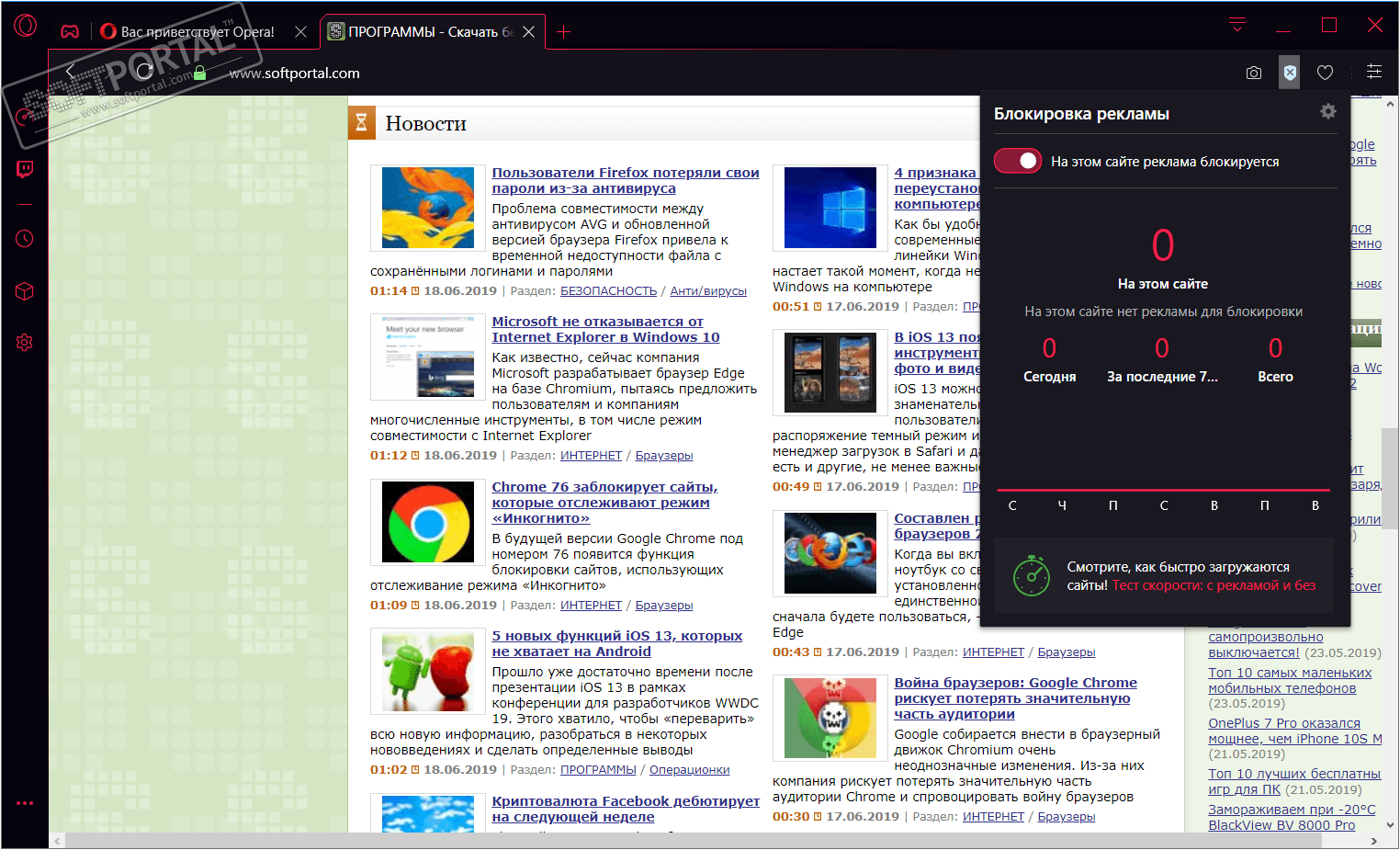Open the БЕЗОПАСНОСТЬ section link
Screen dimensions: 1400x850
pyautogui.click(x=608, y=291)
